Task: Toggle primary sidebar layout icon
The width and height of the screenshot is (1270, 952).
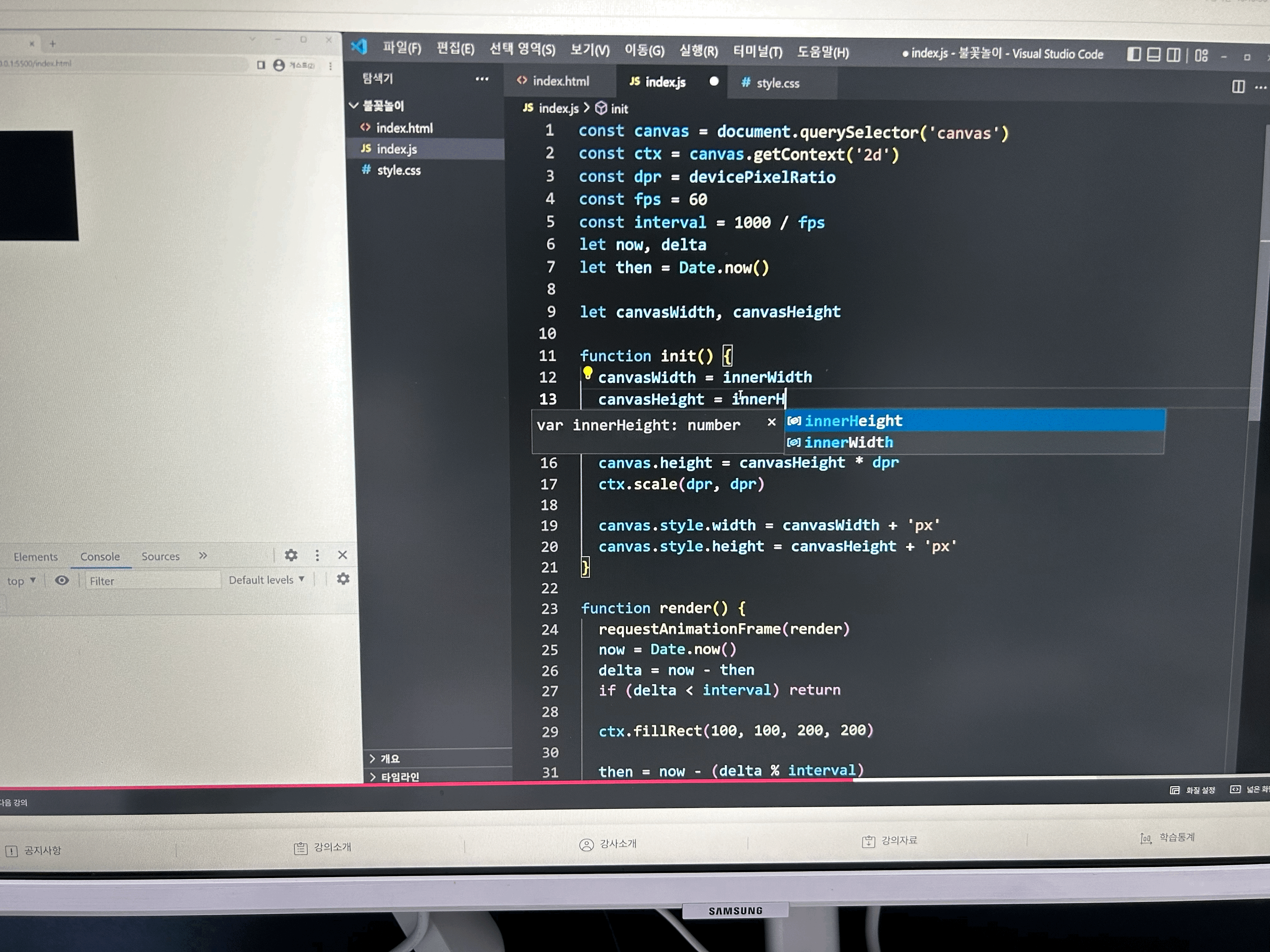Action: (1133, 54)
